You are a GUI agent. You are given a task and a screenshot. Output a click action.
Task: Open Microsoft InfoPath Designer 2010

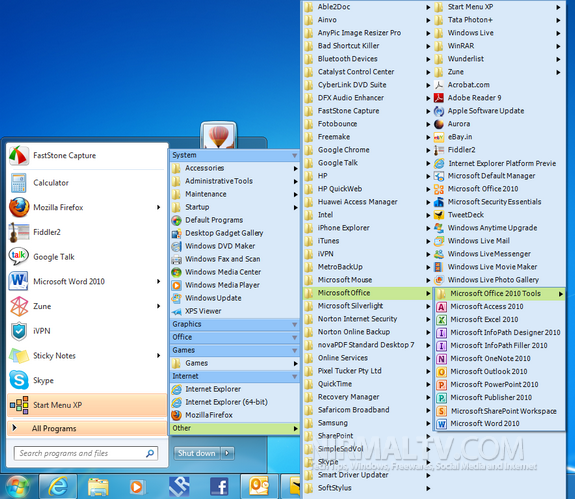(499, 333)
